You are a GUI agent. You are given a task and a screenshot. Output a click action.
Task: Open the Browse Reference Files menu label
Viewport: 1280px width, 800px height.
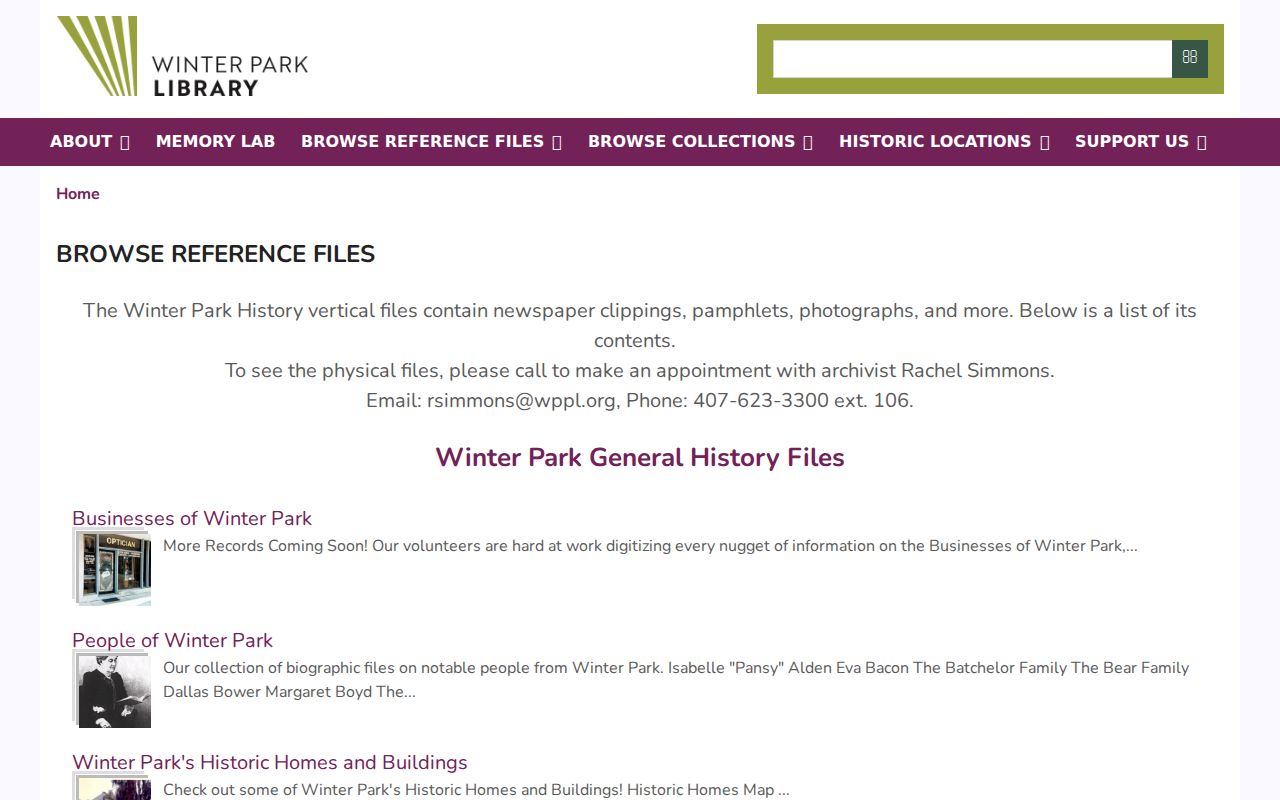[422, 141]
